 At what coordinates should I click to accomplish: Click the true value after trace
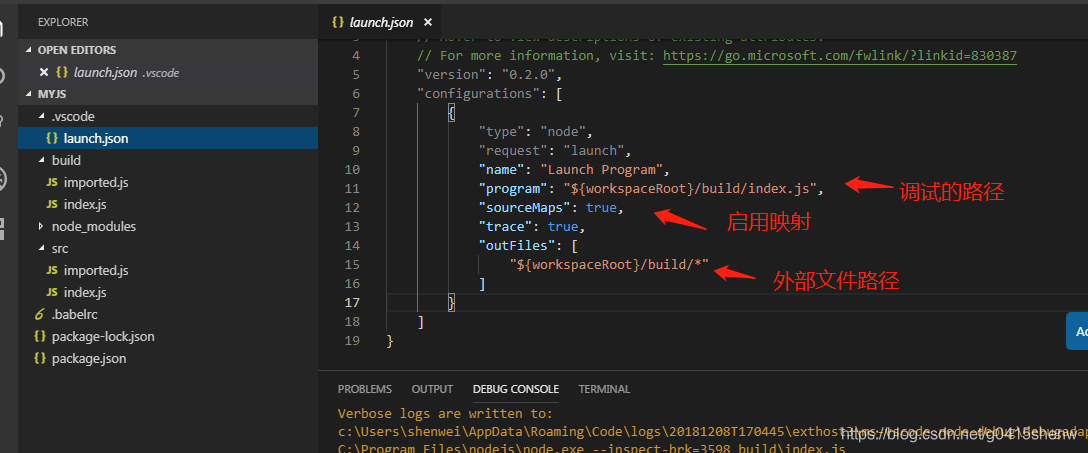tap(563, 226)
